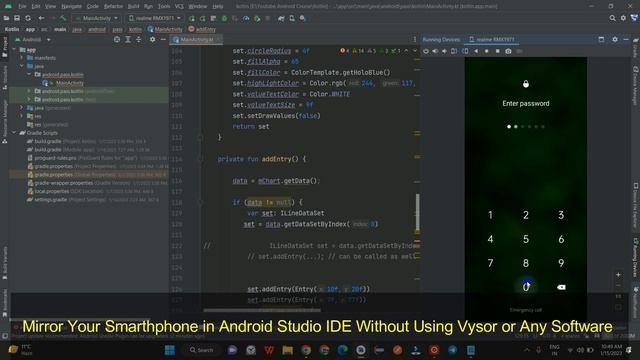
Task: Click the editor horizontal scrollbar
Action: click(262, 310)
